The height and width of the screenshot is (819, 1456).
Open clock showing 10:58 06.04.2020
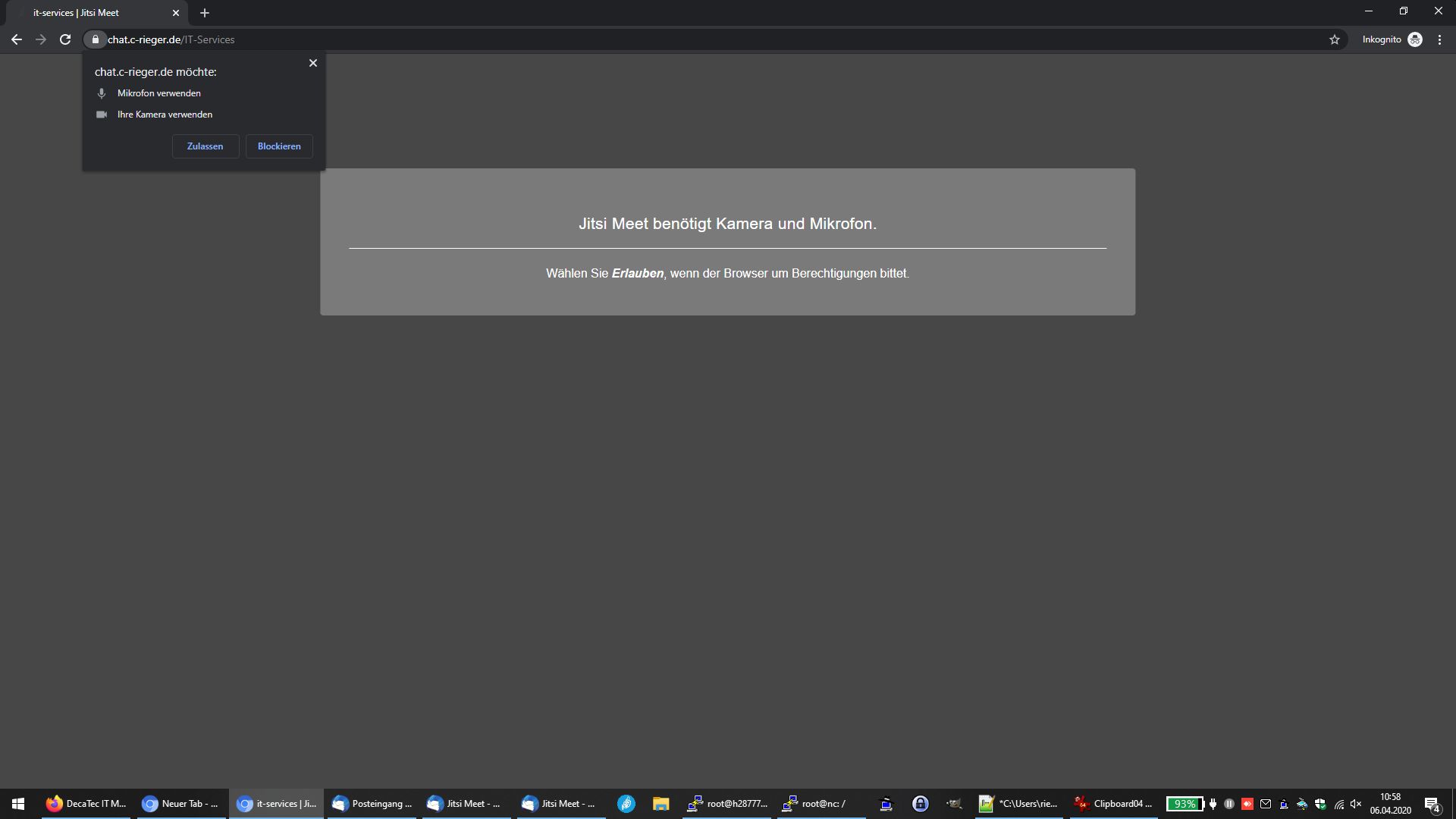(1390, 804)
